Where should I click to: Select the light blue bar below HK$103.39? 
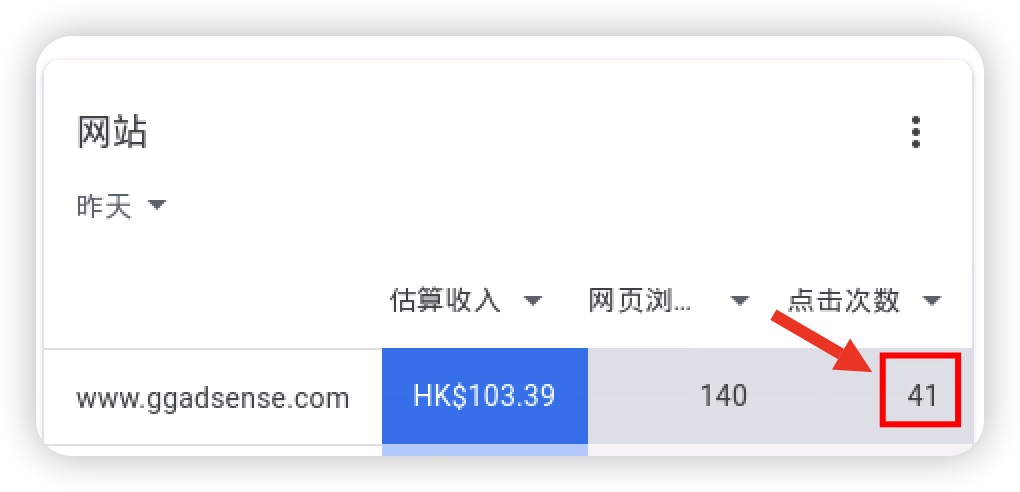(x=485, y=450)
